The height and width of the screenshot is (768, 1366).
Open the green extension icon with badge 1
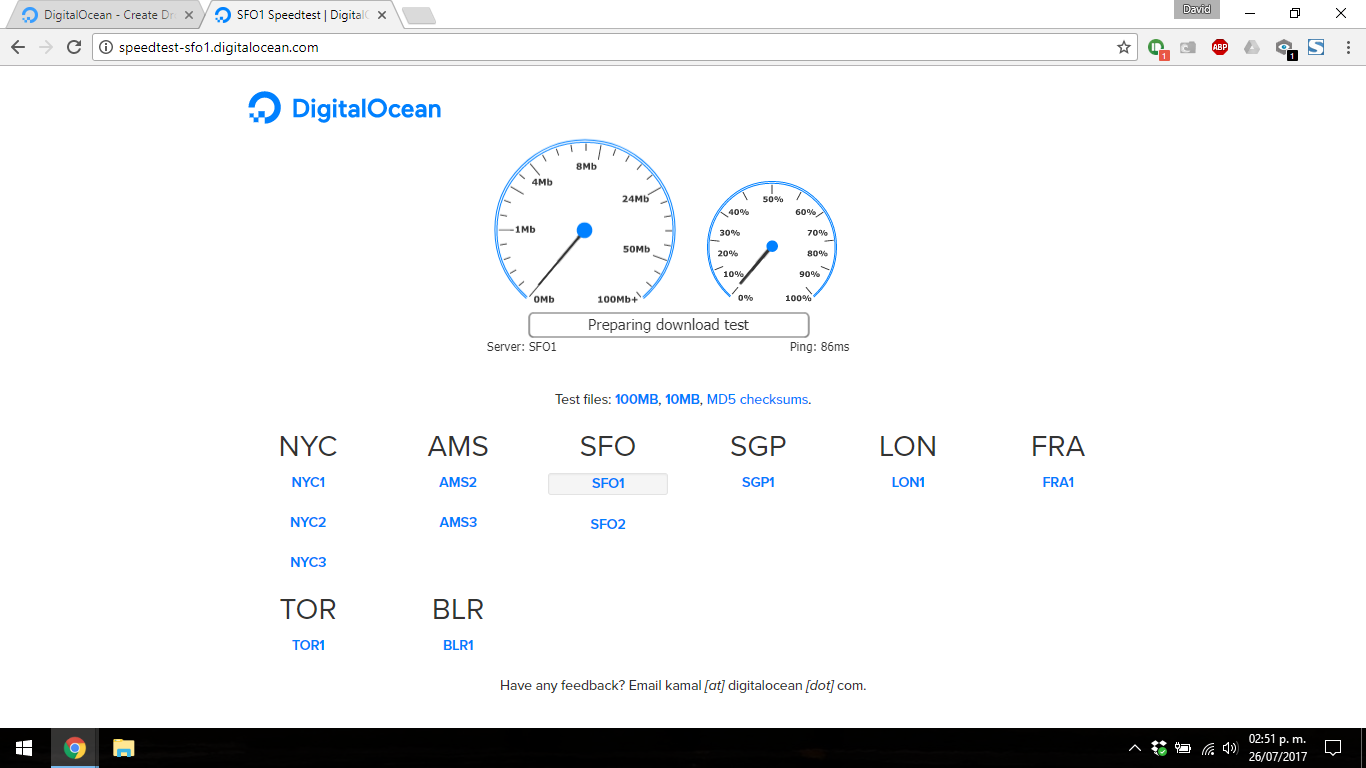coord(1157,47)
